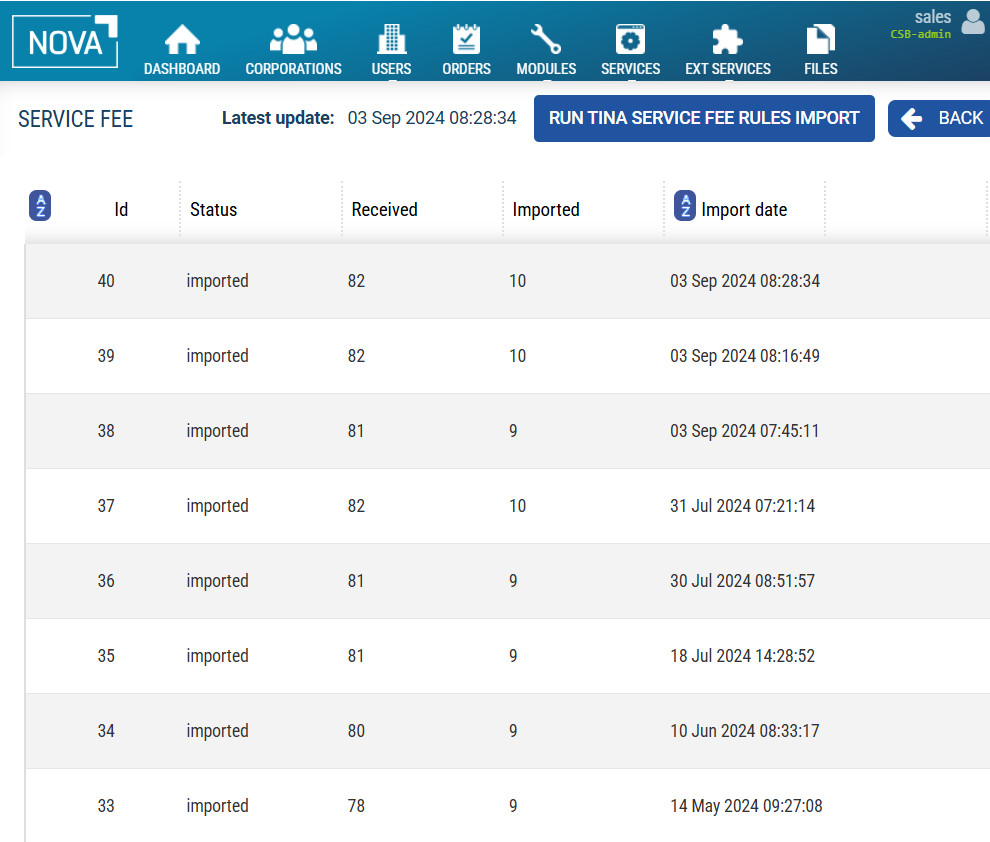
Task: Sort by Id using A-Z icon
Action: tap(40, 206)
